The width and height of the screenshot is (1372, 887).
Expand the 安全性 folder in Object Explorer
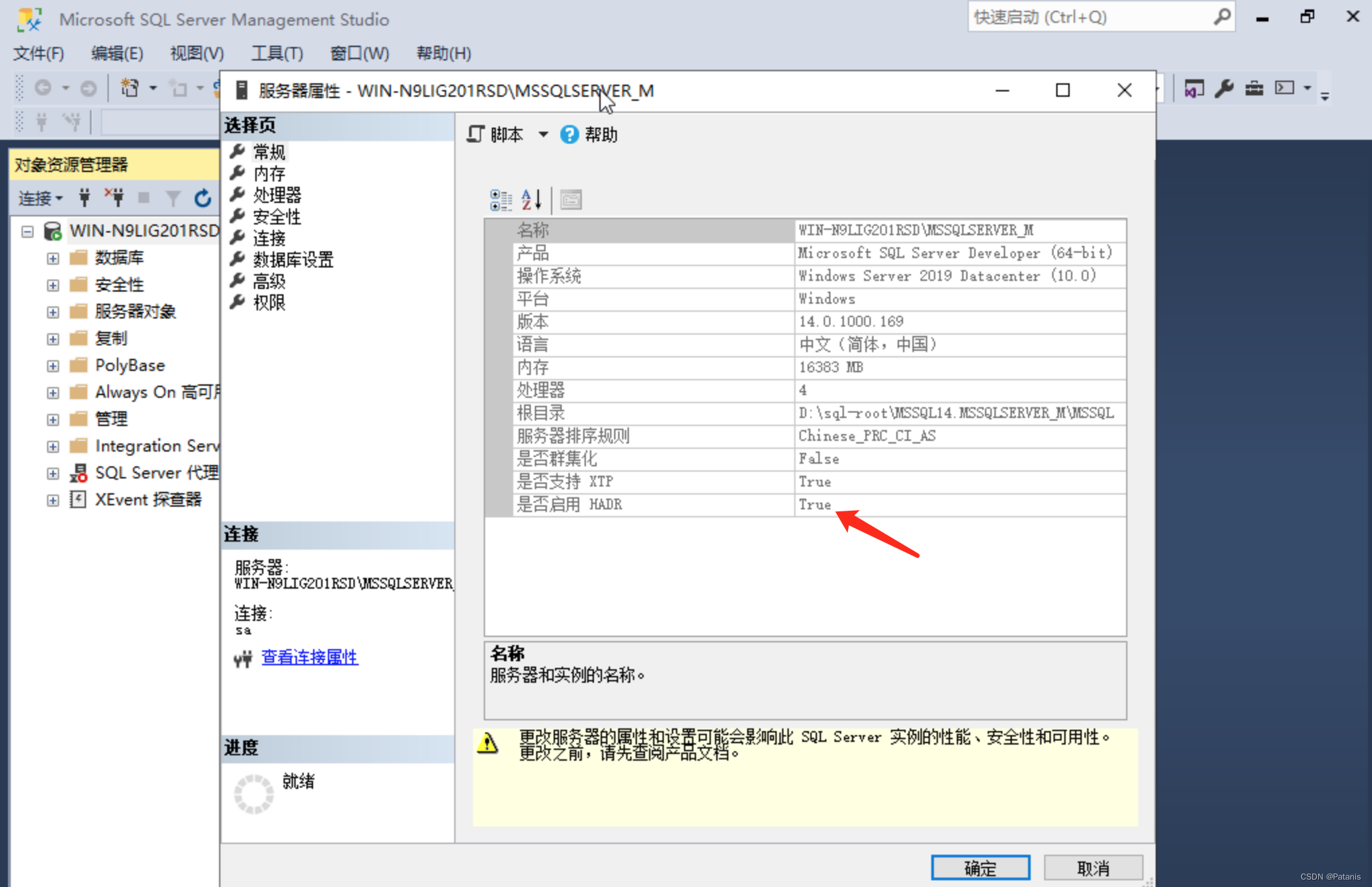53,286
